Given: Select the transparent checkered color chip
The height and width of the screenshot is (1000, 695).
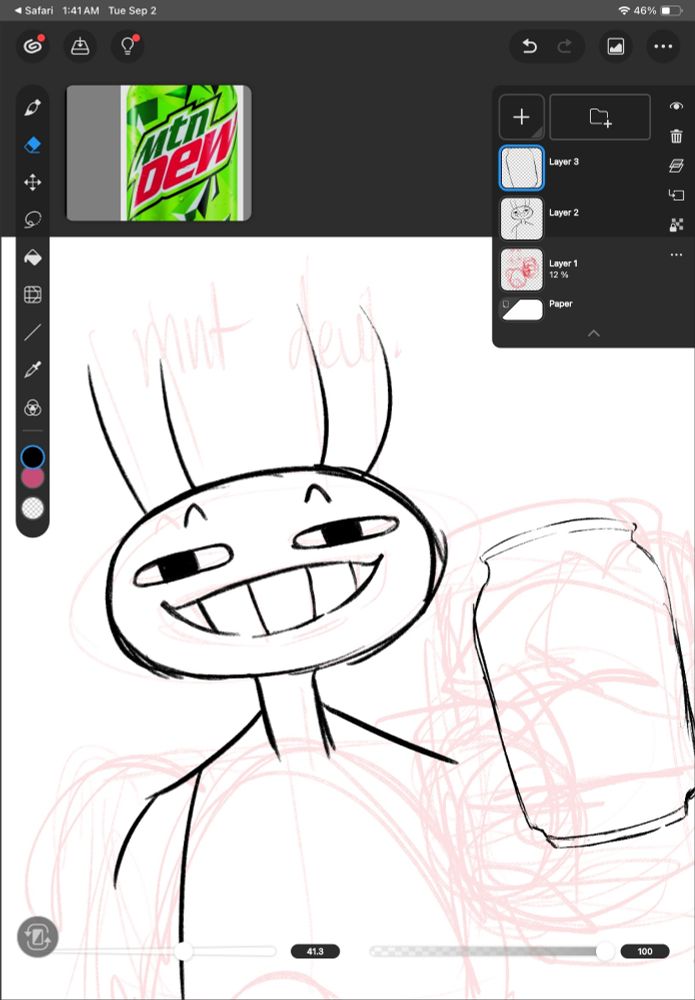Looking at the screenshot, I should (x=33, y=508).
